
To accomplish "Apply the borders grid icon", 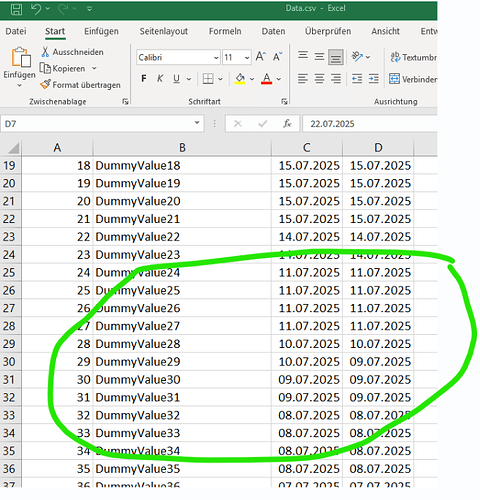I will point(208,79).
